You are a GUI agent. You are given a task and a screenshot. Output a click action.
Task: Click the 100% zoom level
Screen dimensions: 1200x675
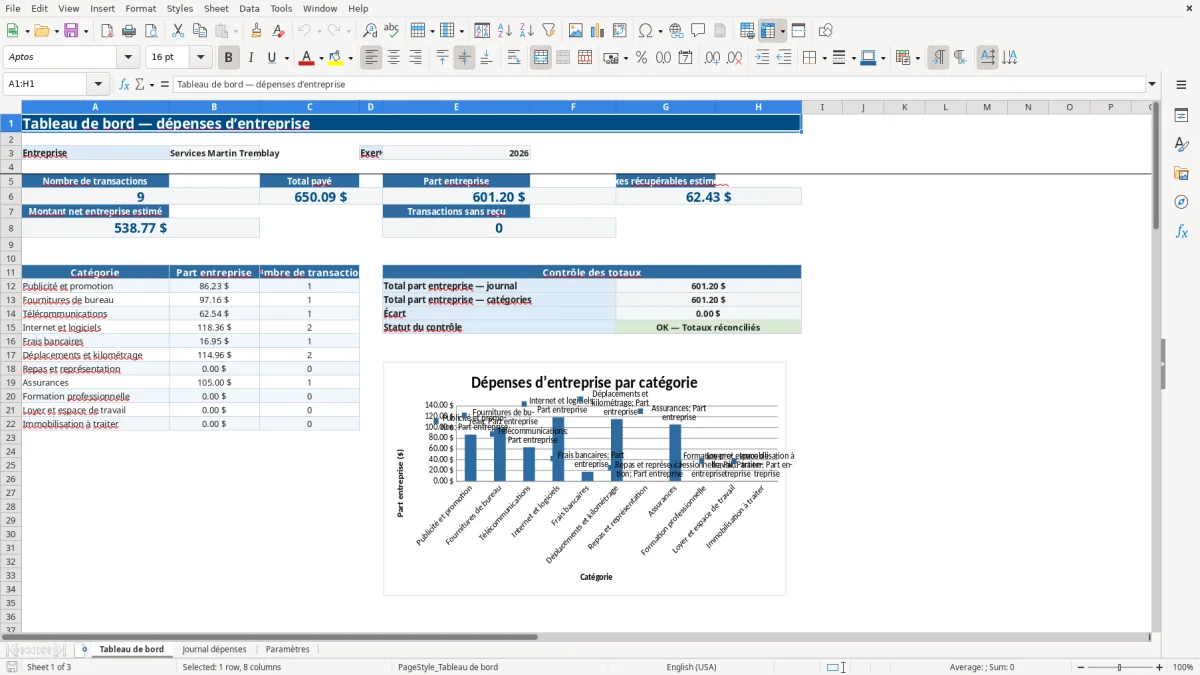tap(1183, 667)
